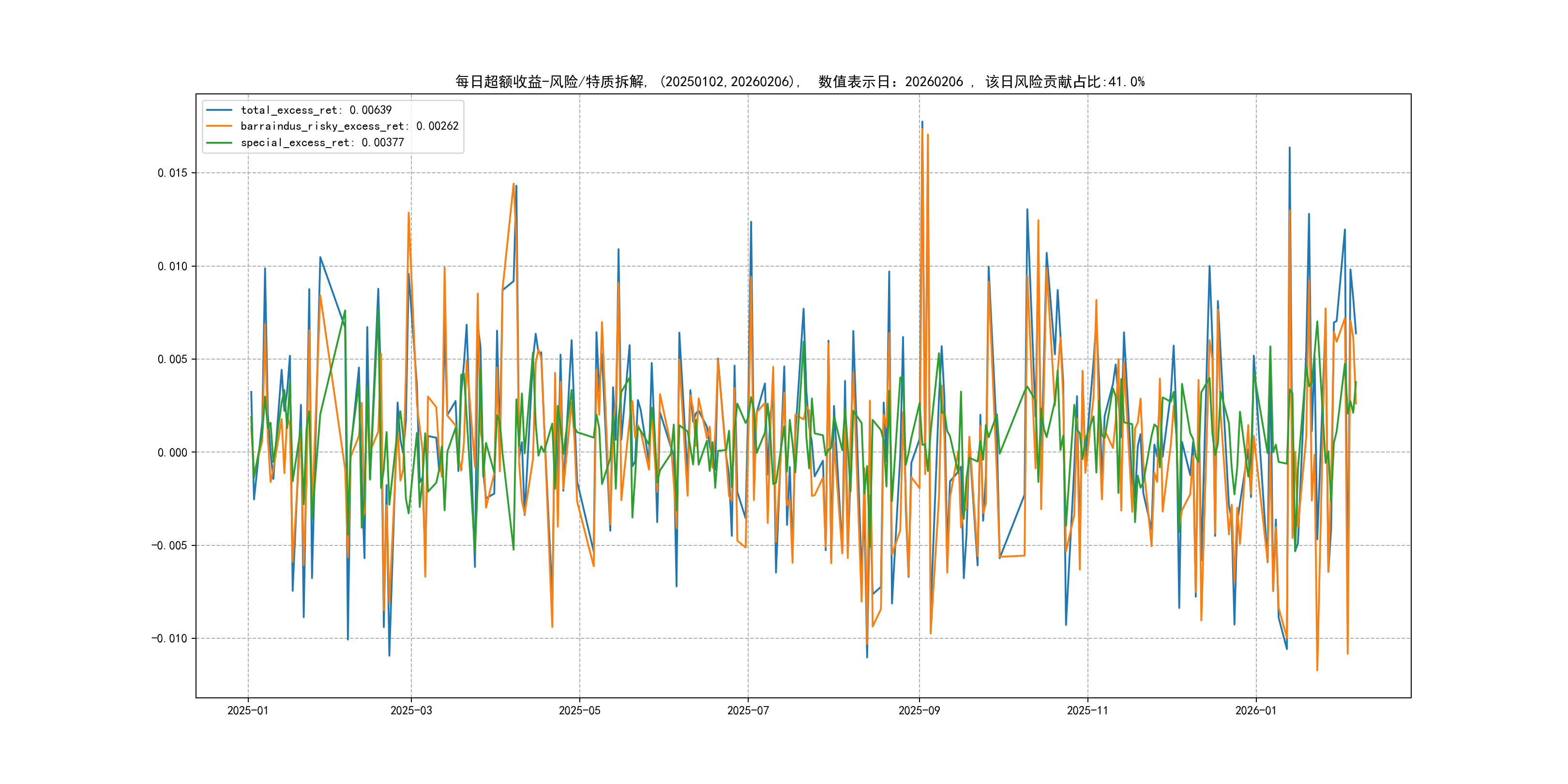Viewport: 1568px width, 784px height.
Task: Click the -0.005 y-axis tick label
Action: (169, 545)
